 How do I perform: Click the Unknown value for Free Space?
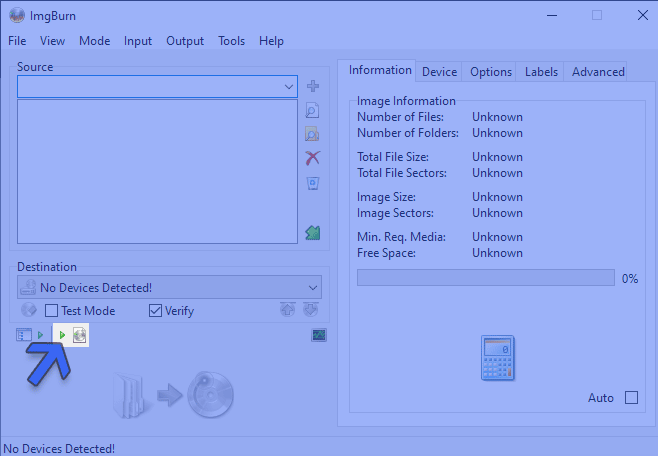497,253
